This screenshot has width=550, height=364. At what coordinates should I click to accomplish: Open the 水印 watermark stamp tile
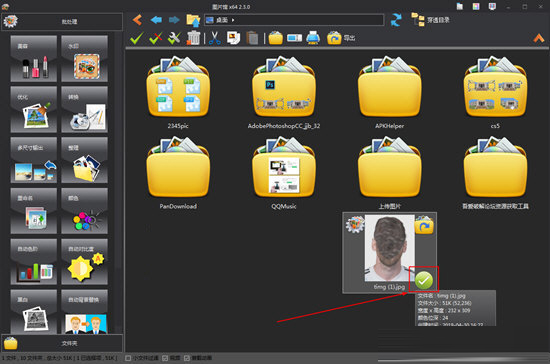[x=85, y=59]
